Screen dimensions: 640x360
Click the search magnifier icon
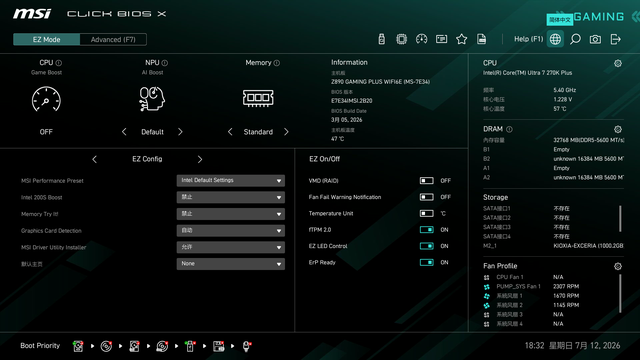pos(575,39)
